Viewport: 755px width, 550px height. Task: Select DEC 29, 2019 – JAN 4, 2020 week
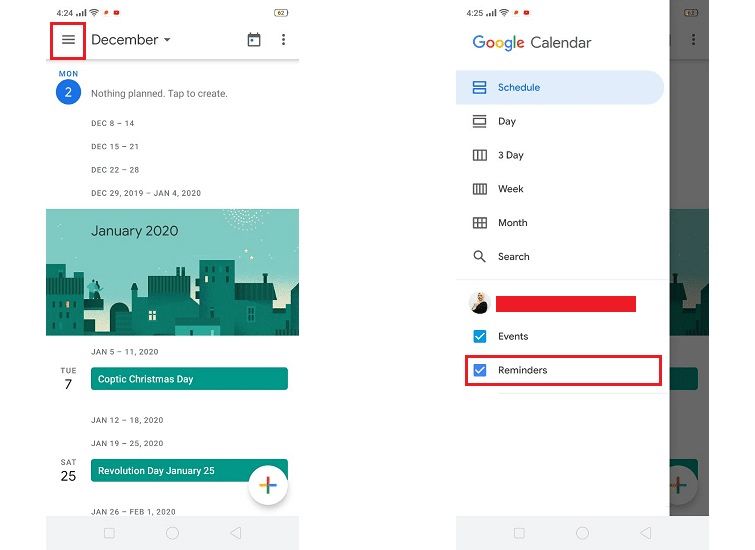[146, 193]
